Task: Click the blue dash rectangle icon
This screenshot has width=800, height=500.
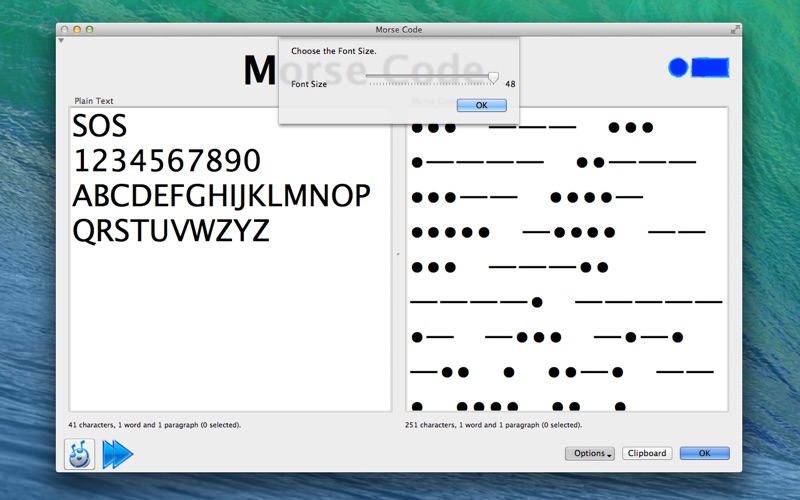Action: (710, 68)
